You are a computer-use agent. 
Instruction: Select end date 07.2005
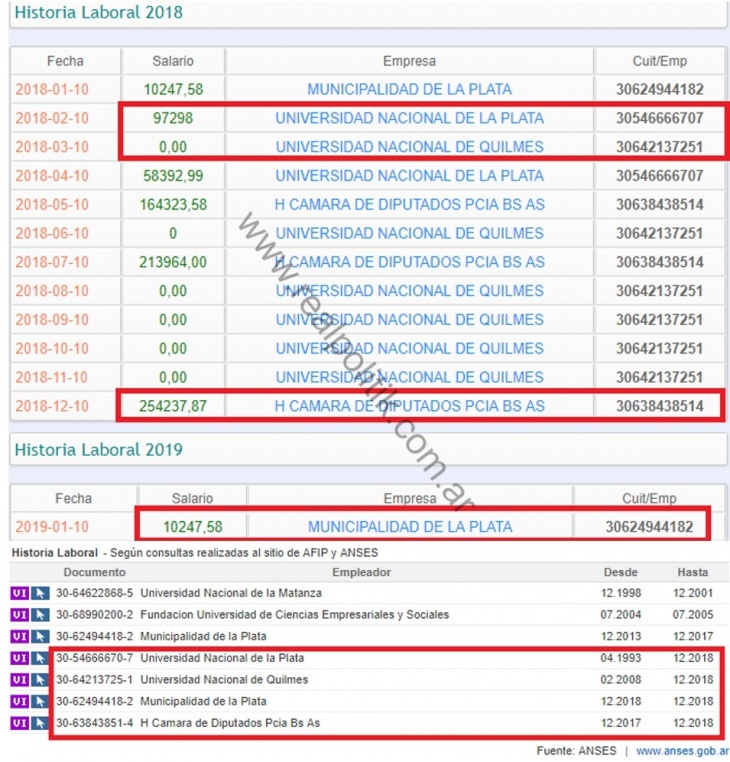(693, 615)
